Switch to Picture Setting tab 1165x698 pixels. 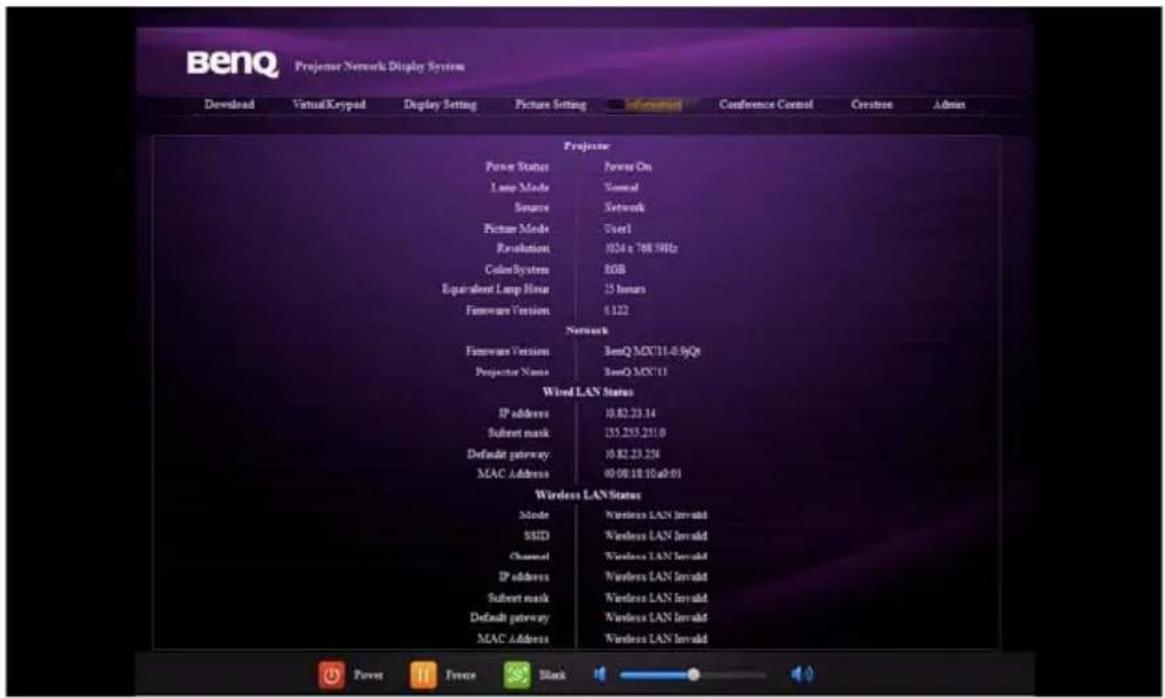point(551,104)
